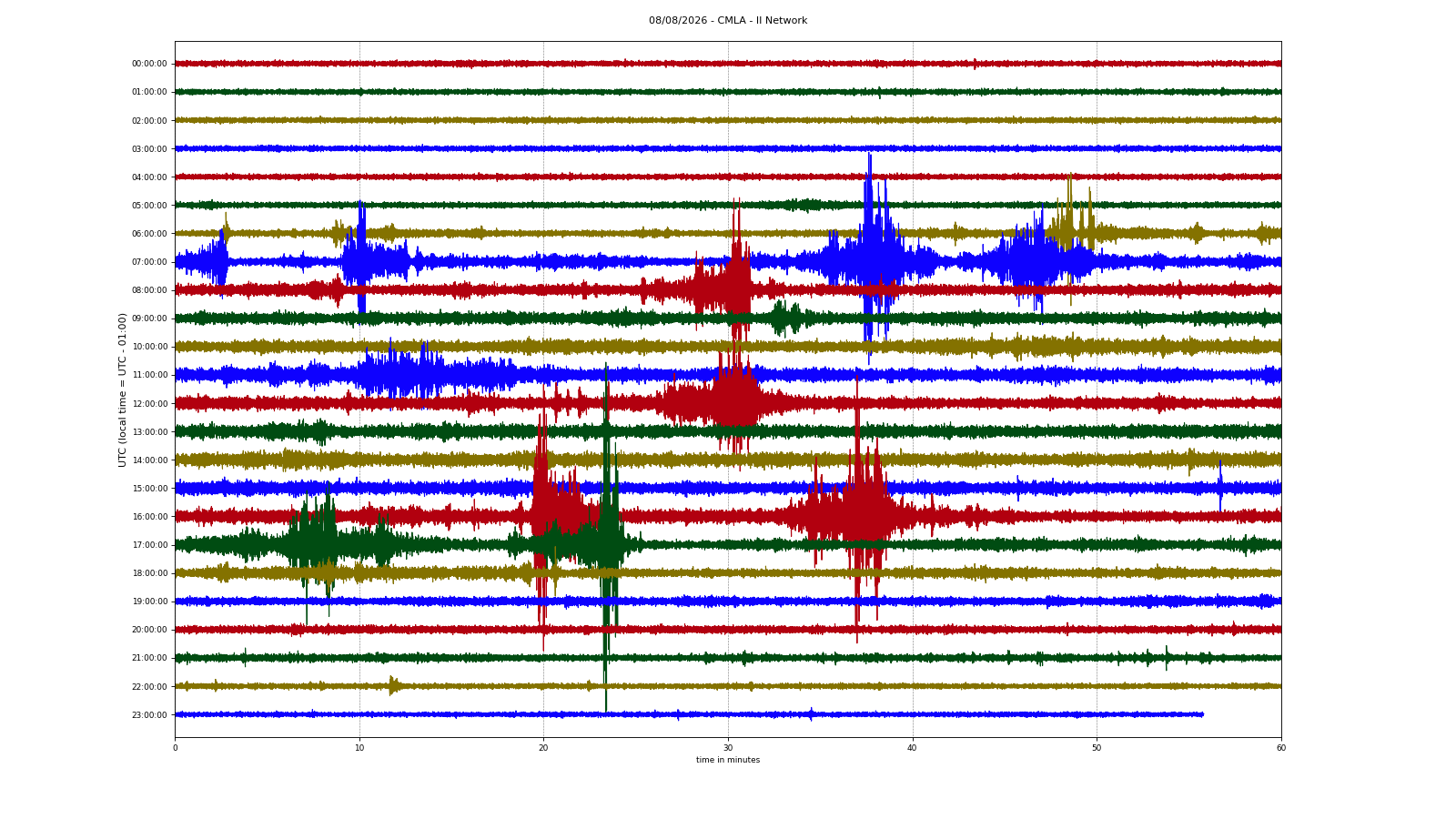Select the 08:00:00 row label
Image resolution: width=1456 pixels, height=819 pixels.
[149, 289]
